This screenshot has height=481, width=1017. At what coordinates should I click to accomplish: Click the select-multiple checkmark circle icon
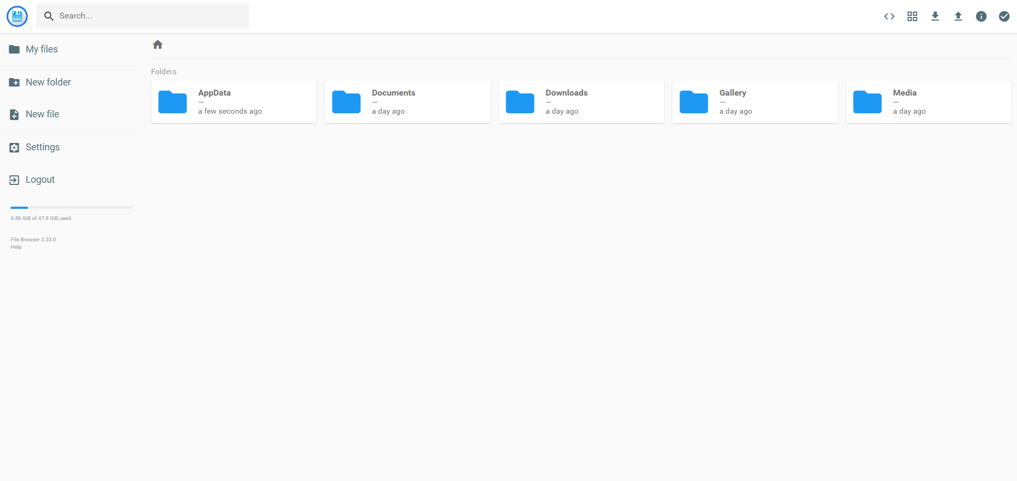(1004, 16)
